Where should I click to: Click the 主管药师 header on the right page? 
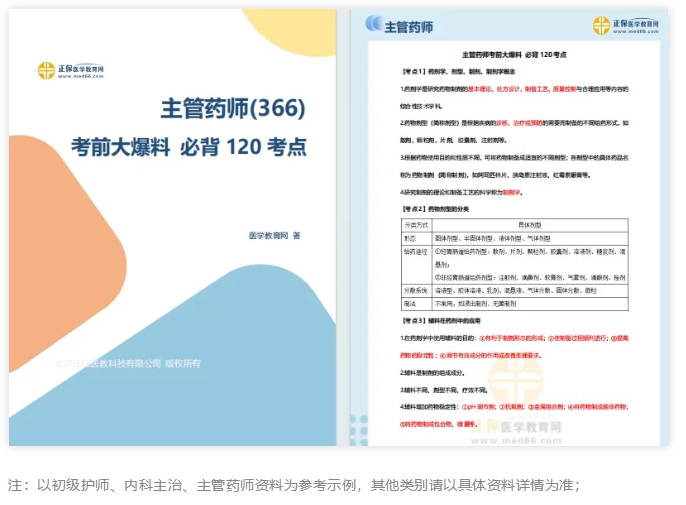point(409,26)
